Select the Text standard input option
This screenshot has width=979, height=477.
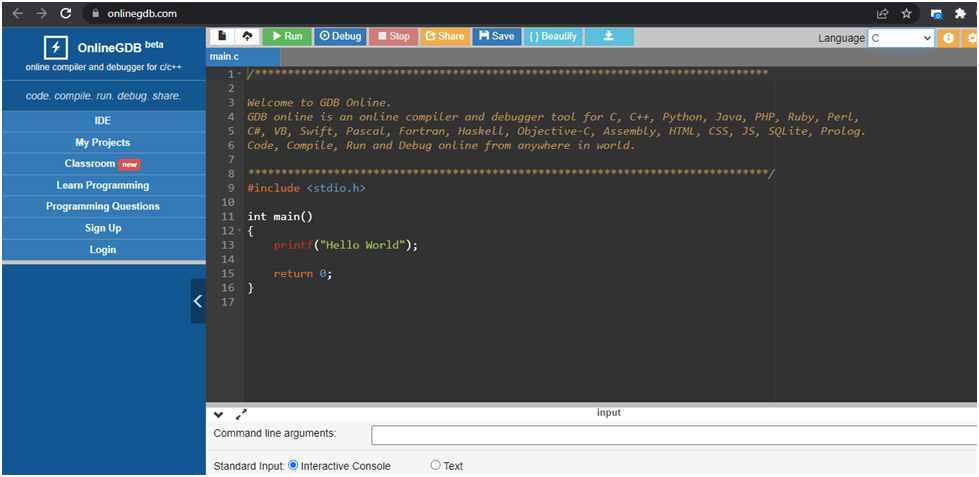click(x=435, y=465)
